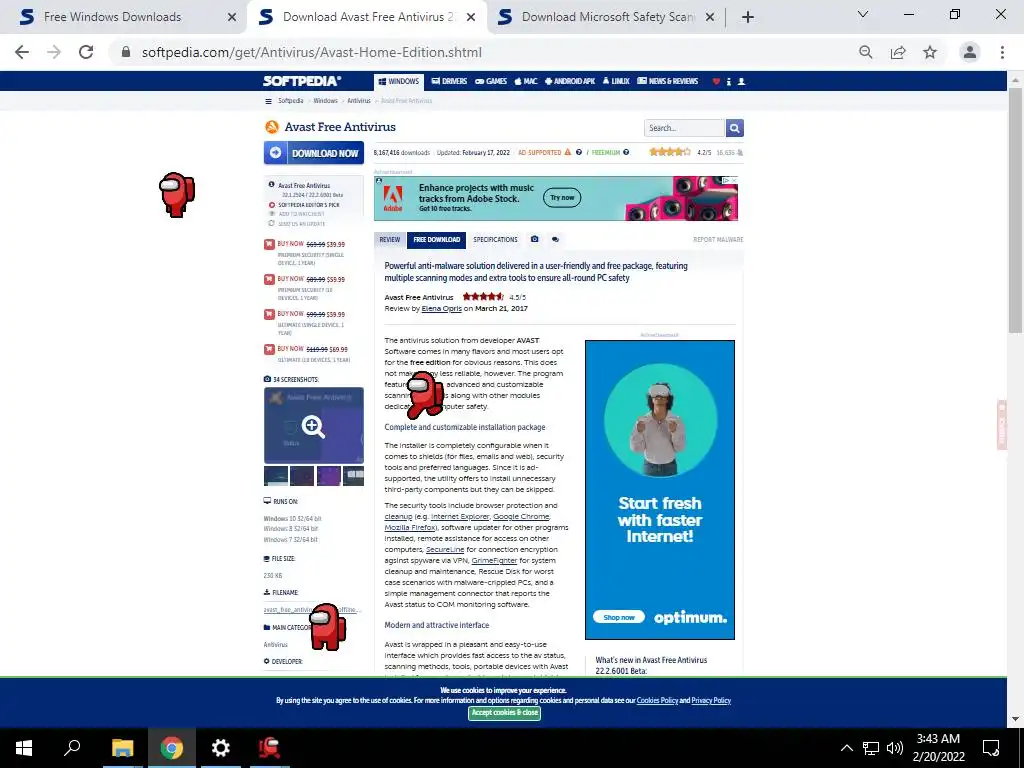Image resolution: width=1024 pixels, height=768 pixels.
Task: Open the Internet Explorer link in review
Action: click(460, 517)
